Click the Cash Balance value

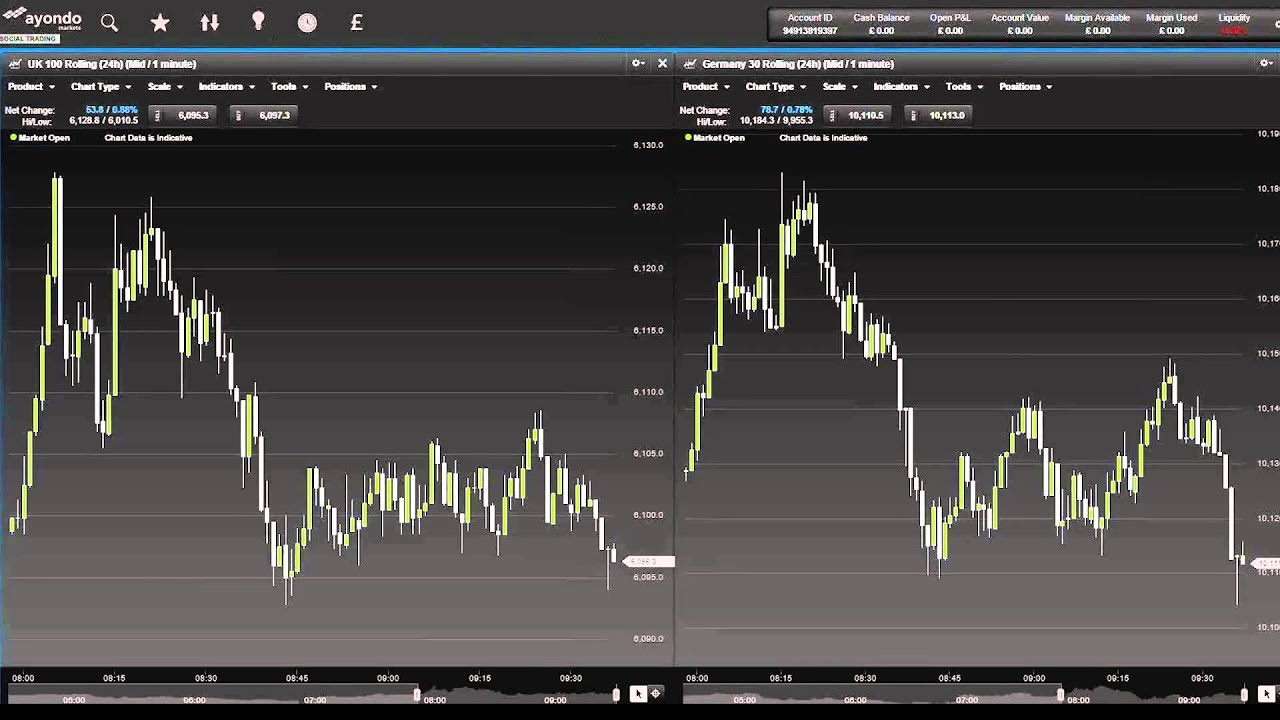click(881, 31)
